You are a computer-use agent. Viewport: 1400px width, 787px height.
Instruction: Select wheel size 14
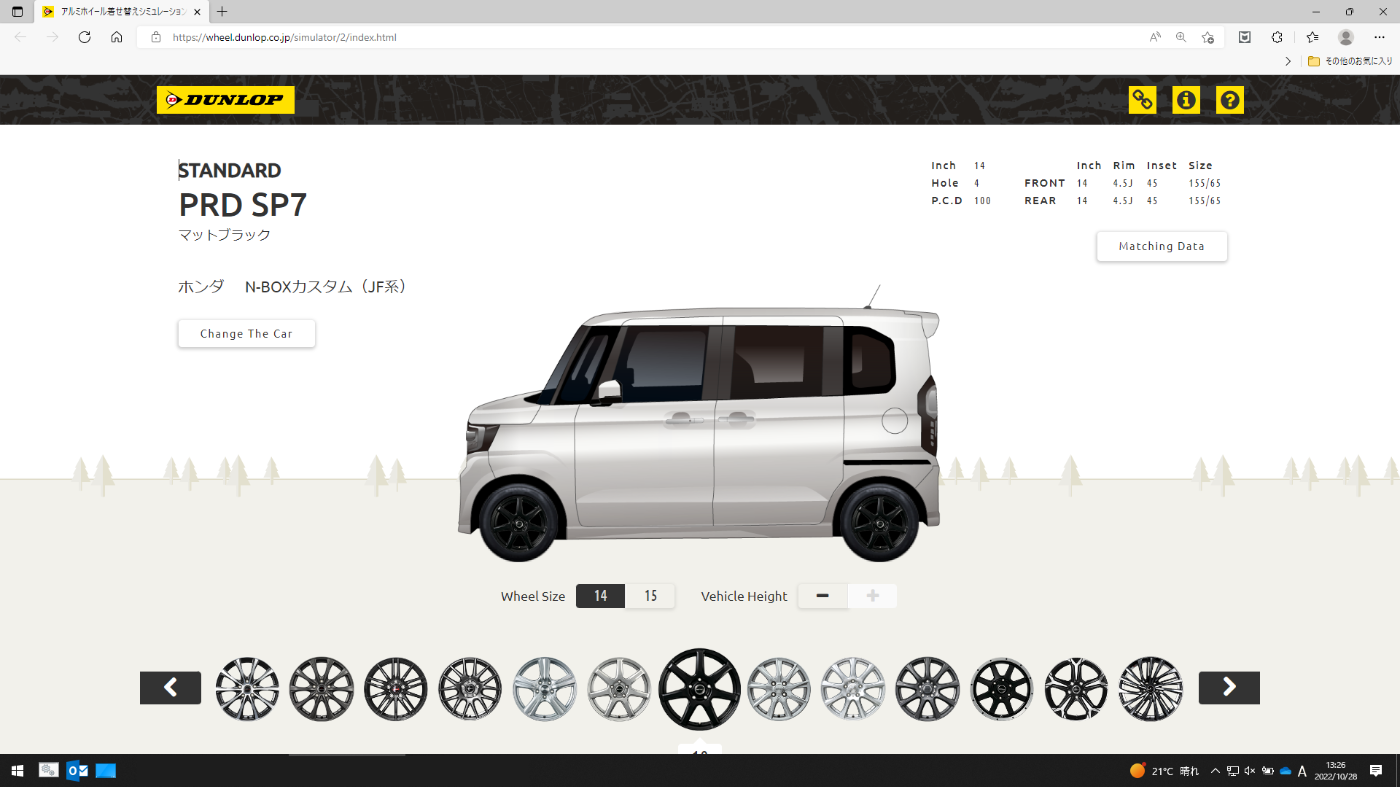coord(601,596)
